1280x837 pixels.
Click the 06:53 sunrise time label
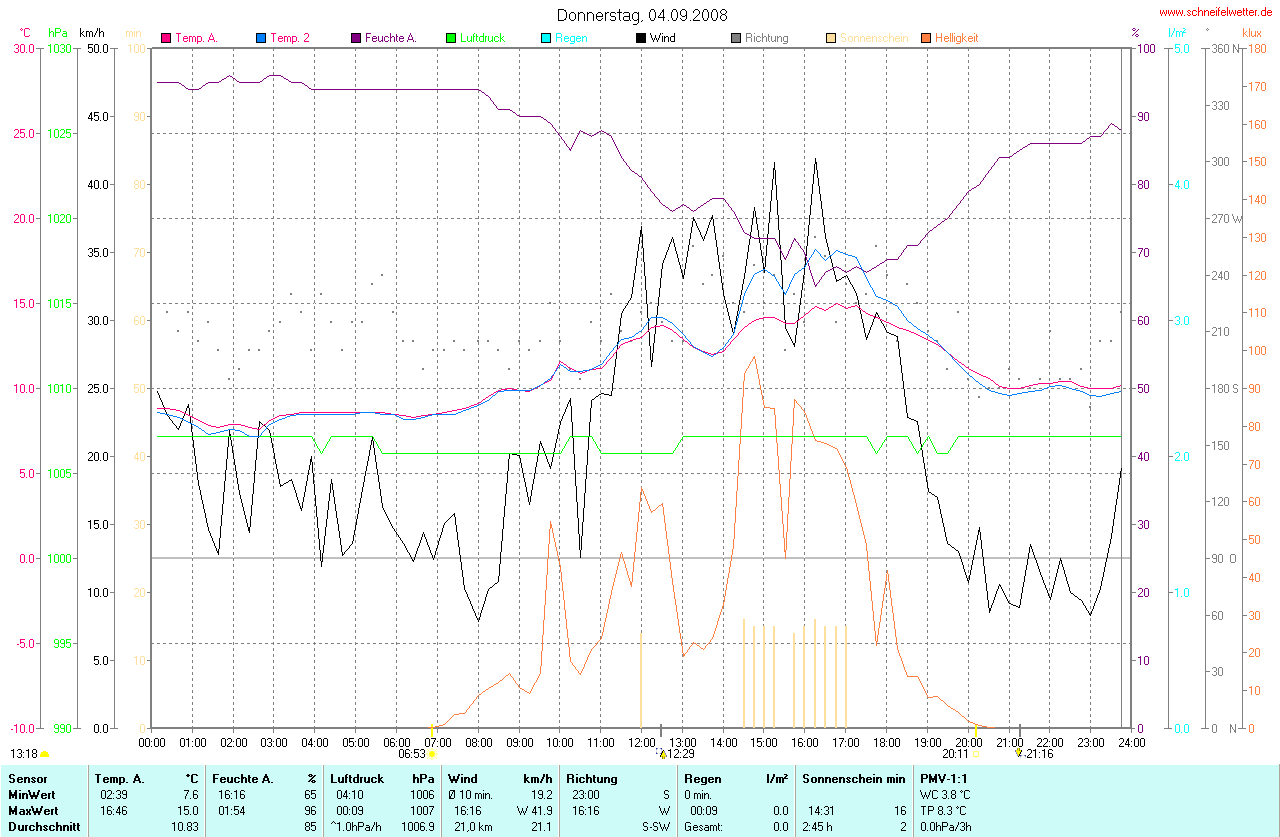click(x=412, y=754)
